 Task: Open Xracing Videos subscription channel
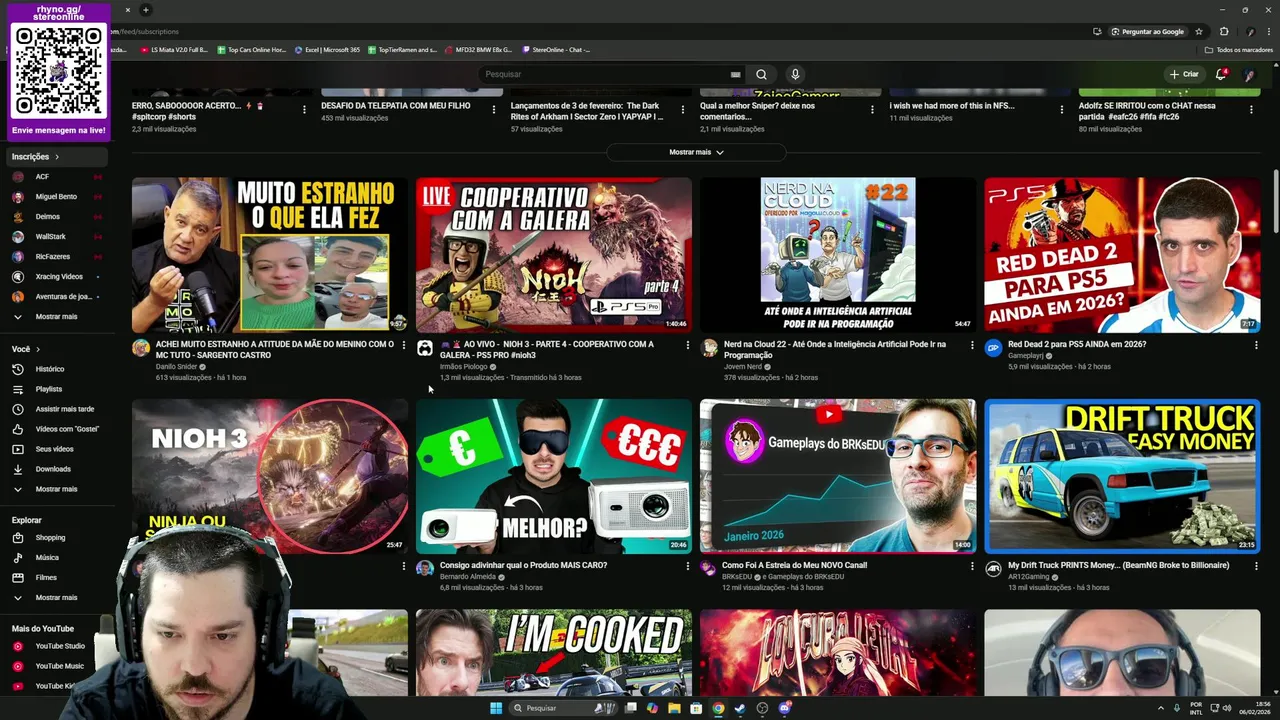coord(55,276)
